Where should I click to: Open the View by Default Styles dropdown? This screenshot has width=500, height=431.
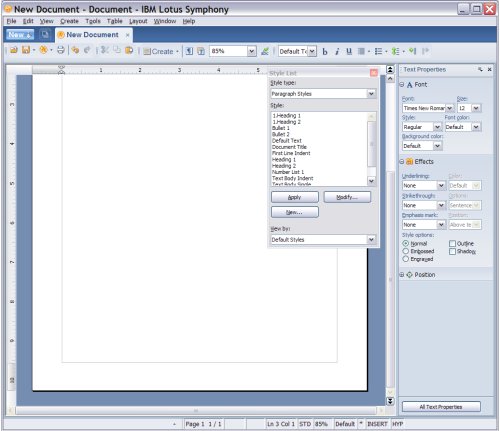coord(371,239)
